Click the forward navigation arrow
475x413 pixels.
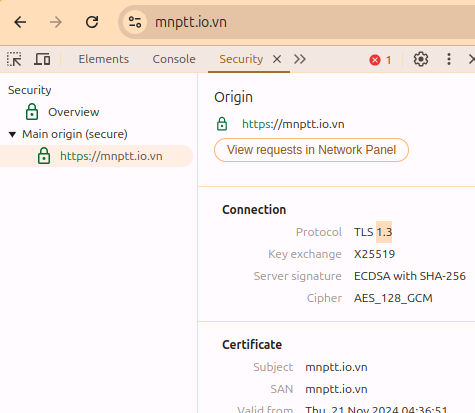56,22
